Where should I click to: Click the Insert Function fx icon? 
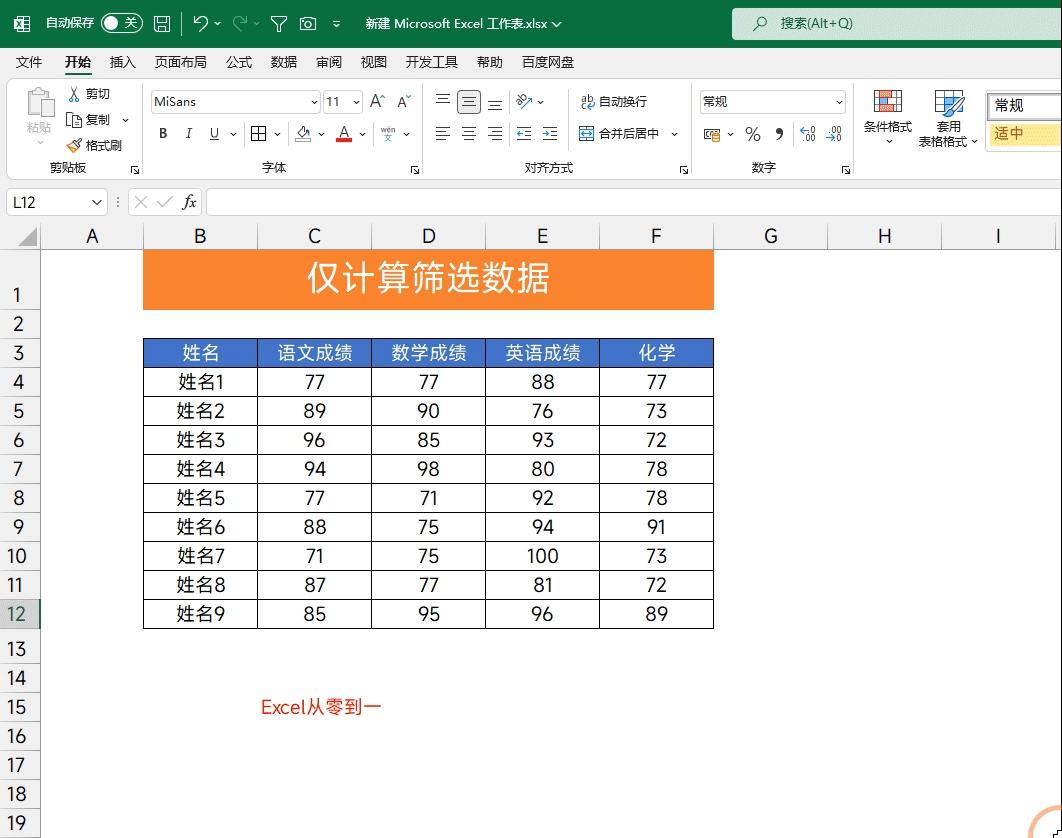[190, 202]
